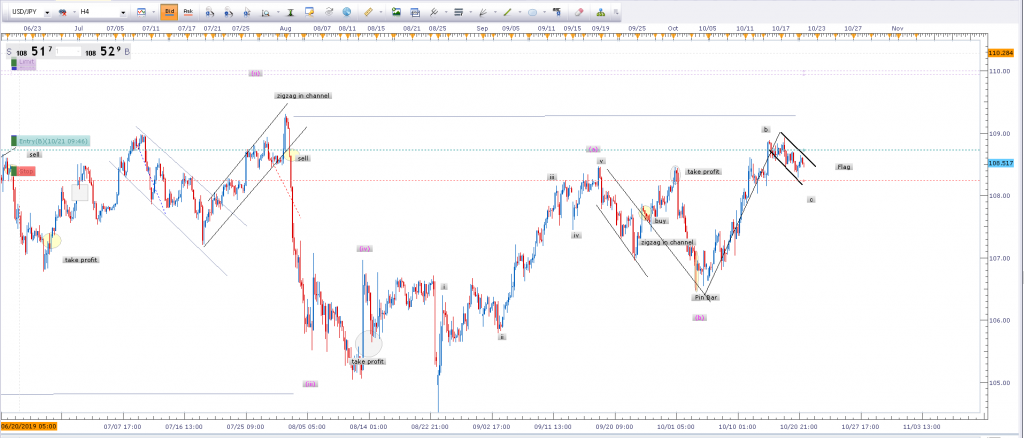1024x438 pixels.
Task: Click the 'Pin Bar' annotation label
Action: [x=705, y=297]
